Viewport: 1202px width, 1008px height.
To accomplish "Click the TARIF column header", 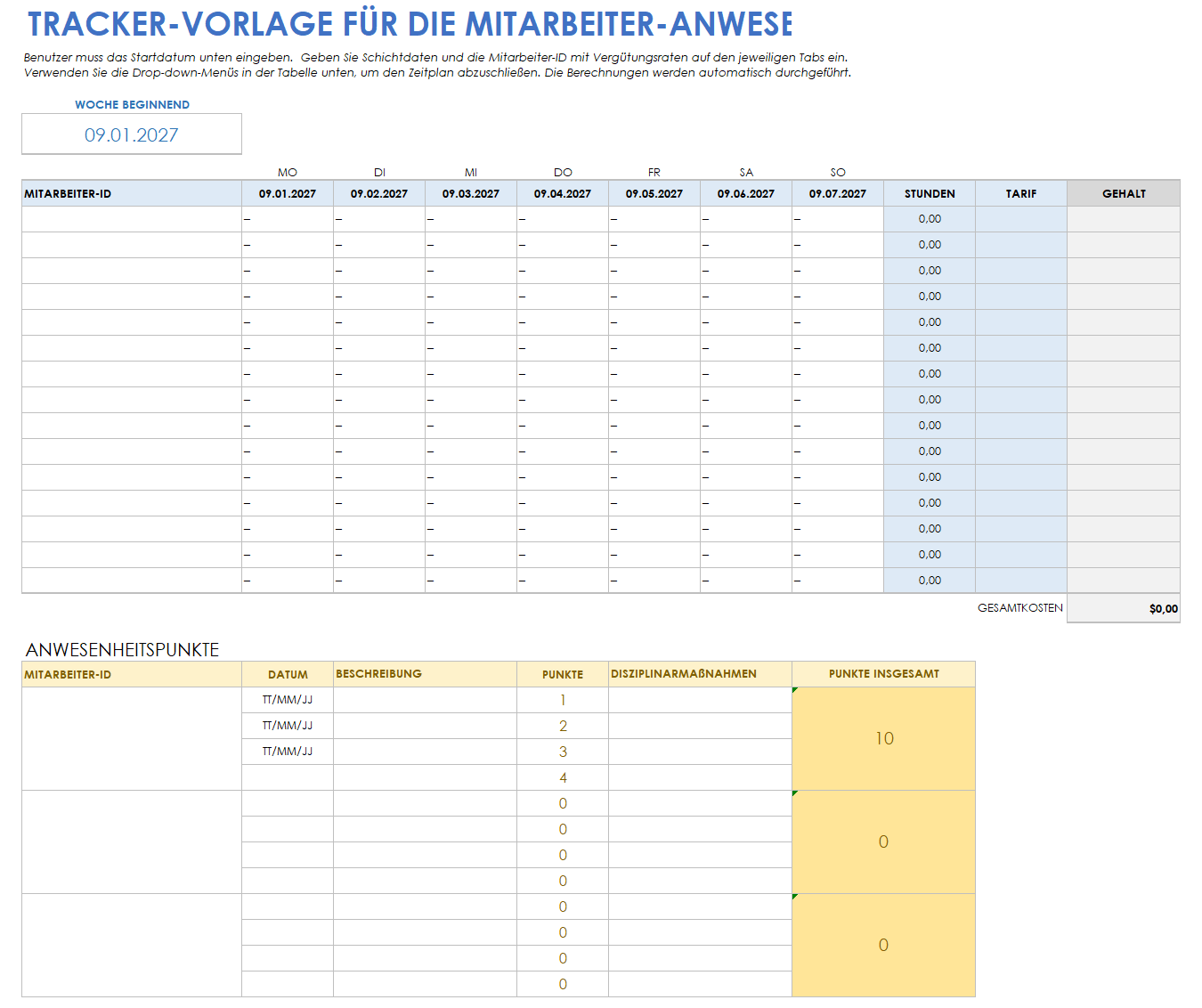I will [x=1021, y=193].
